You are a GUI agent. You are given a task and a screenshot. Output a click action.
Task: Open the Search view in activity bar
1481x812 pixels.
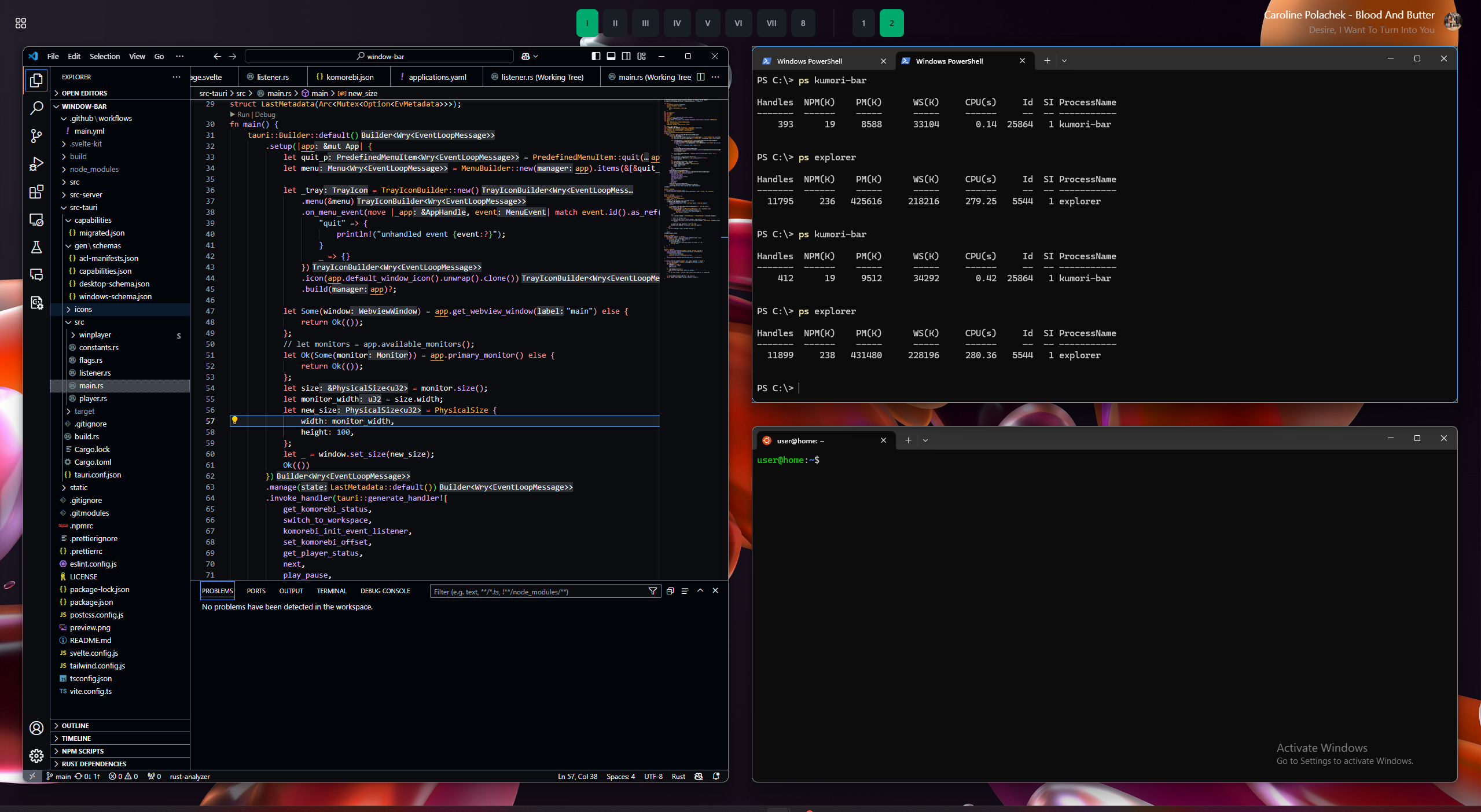36,108
